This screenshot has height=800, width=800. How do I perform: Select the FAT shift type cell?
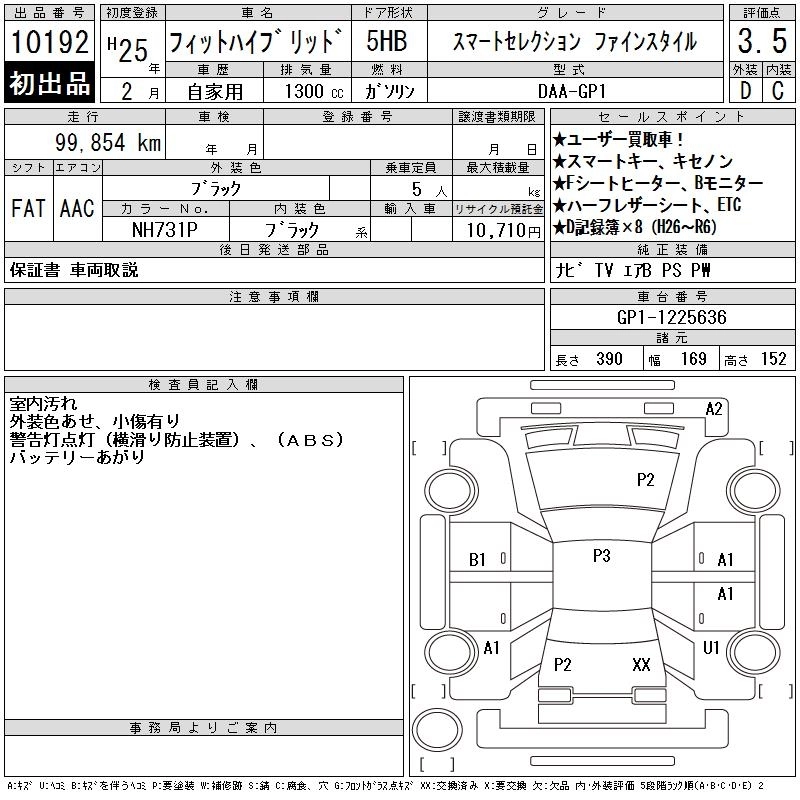click(x=28, y=208)
